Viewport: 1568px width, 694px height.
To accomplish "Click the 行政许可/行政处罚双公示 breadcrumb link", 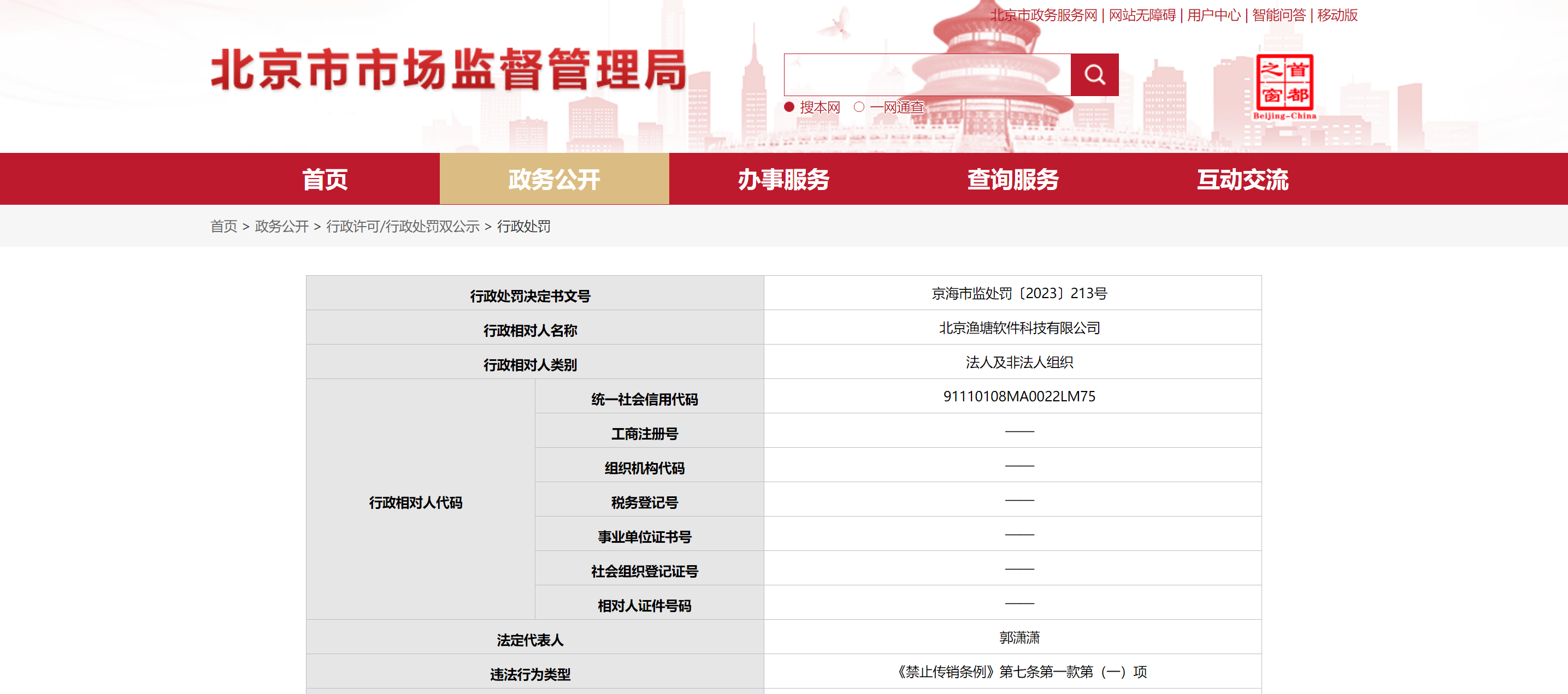I will coord(402,226).
